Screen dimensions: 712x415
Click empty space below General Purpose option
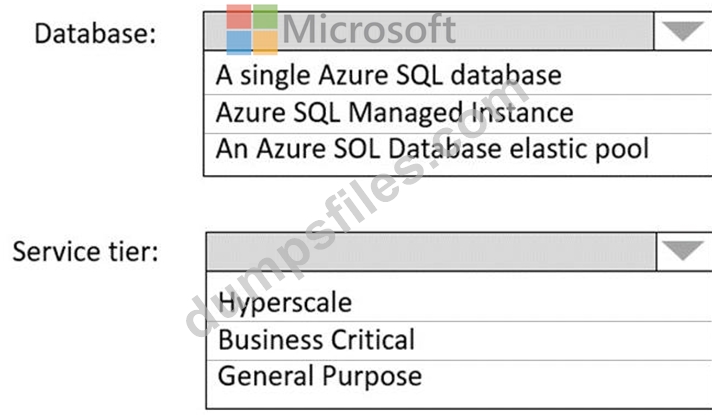(459, 400)
